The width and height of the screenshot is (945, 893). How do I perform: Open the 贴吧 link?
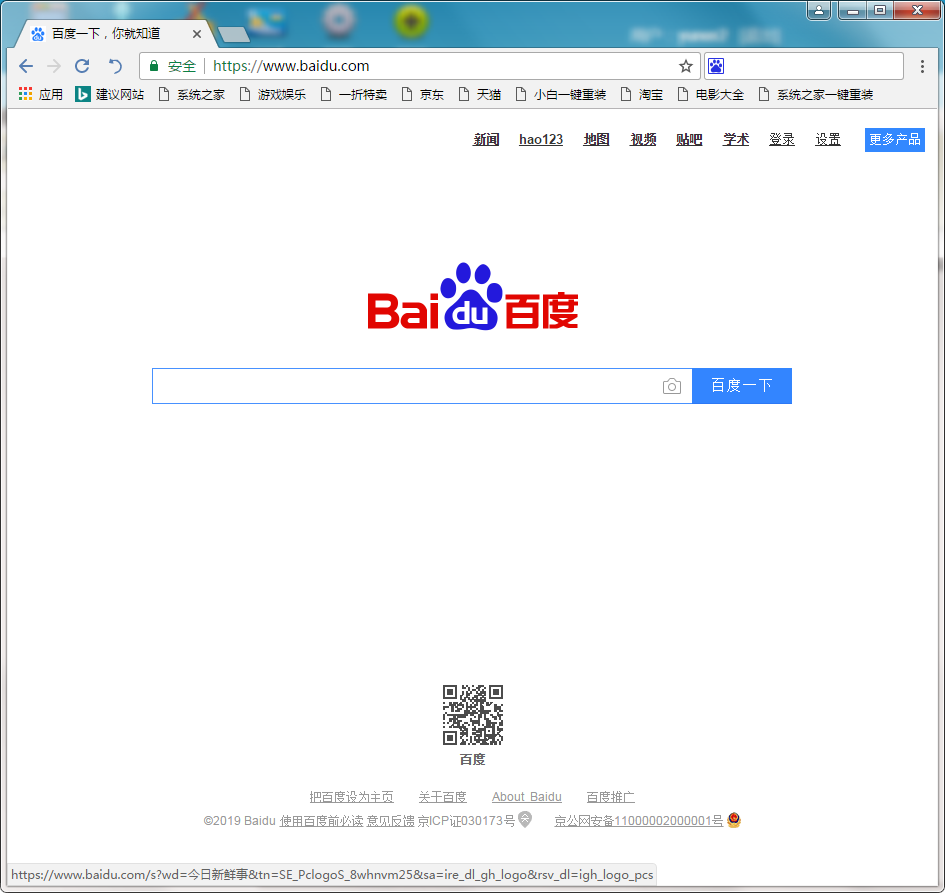[x=689, y=139]
